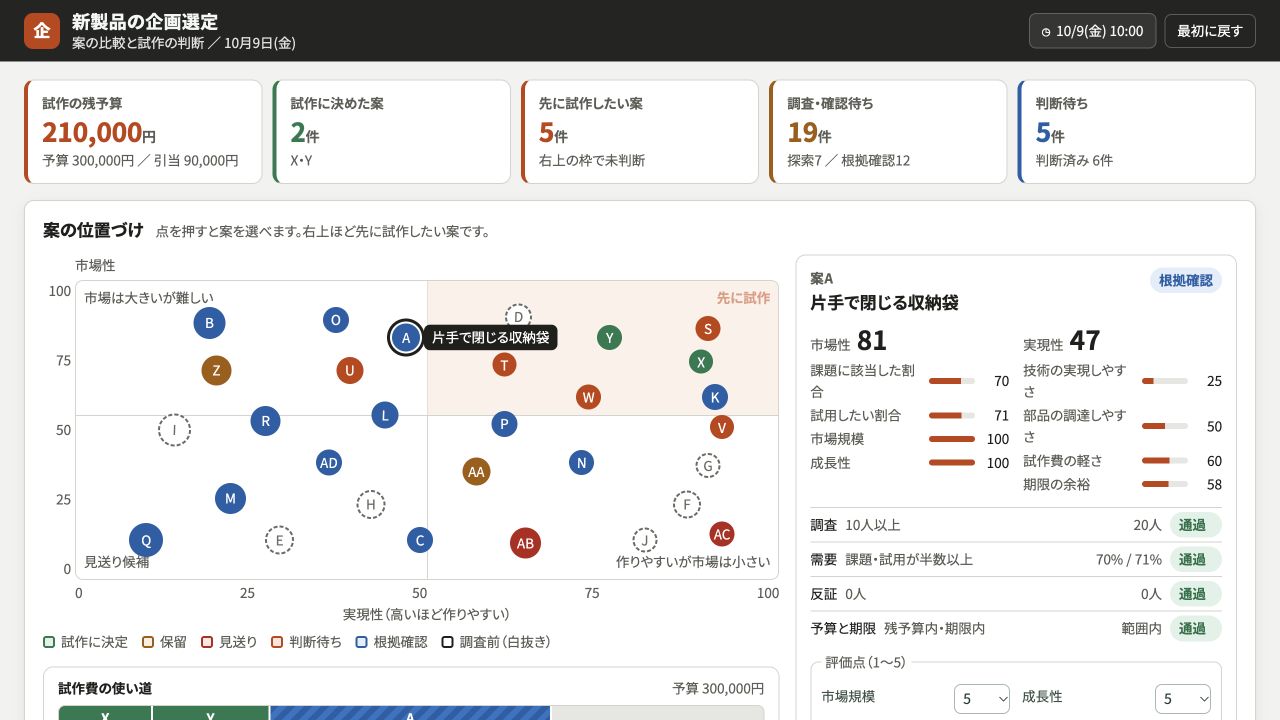Pick the blue point L
This screenshot has width=1280, height=720.
tap(385, 415)
